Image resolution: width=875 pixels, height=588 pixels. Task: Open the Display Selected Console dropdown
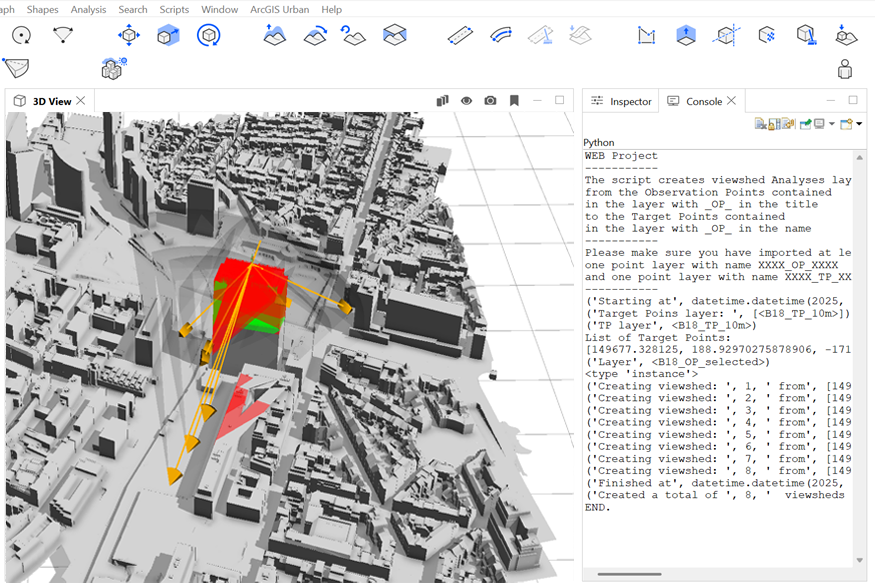pyautogui.click(x=832, y=124)
